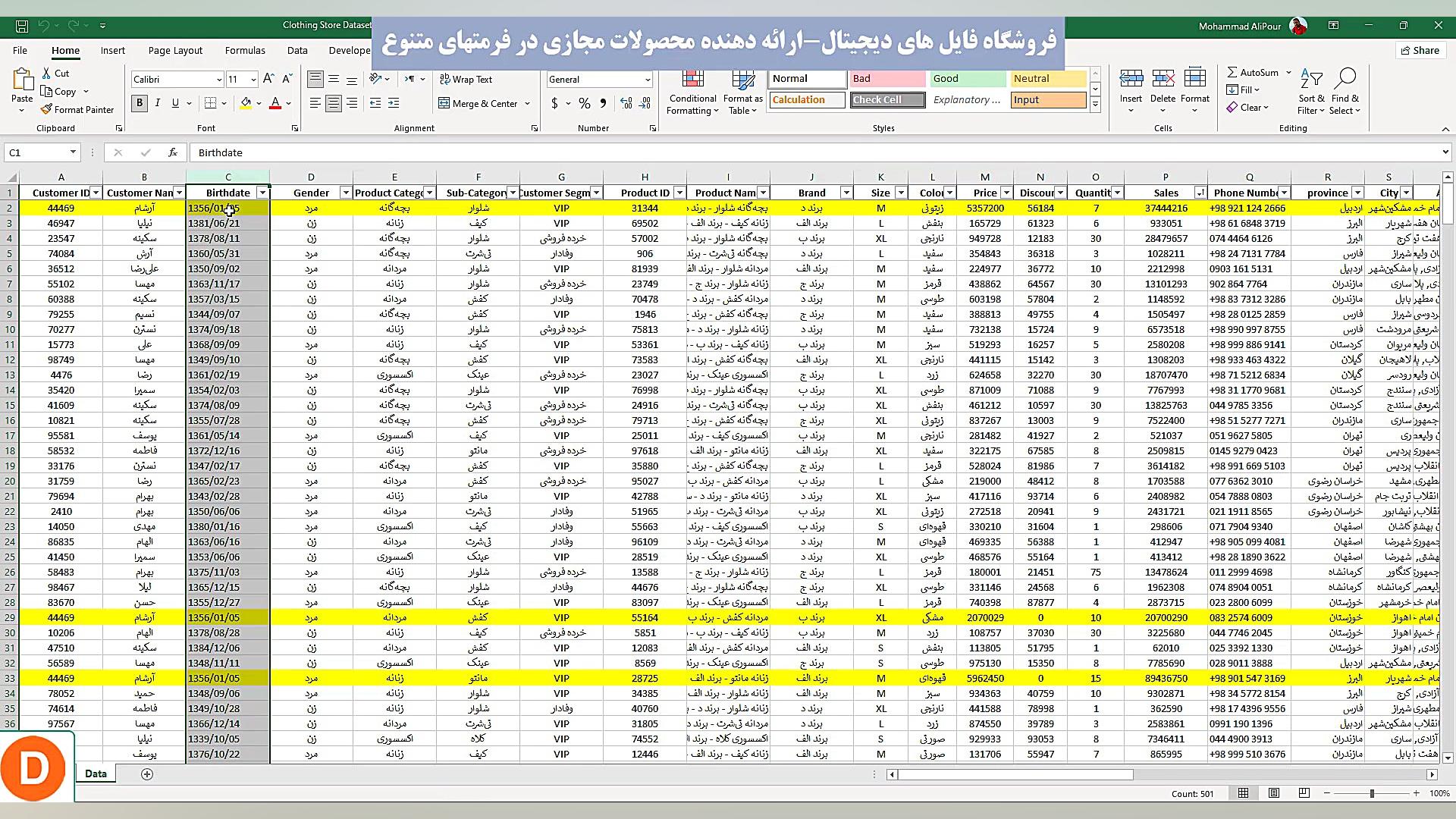
Task: Click the Increase Font Size icon
Action: point(268,79)
